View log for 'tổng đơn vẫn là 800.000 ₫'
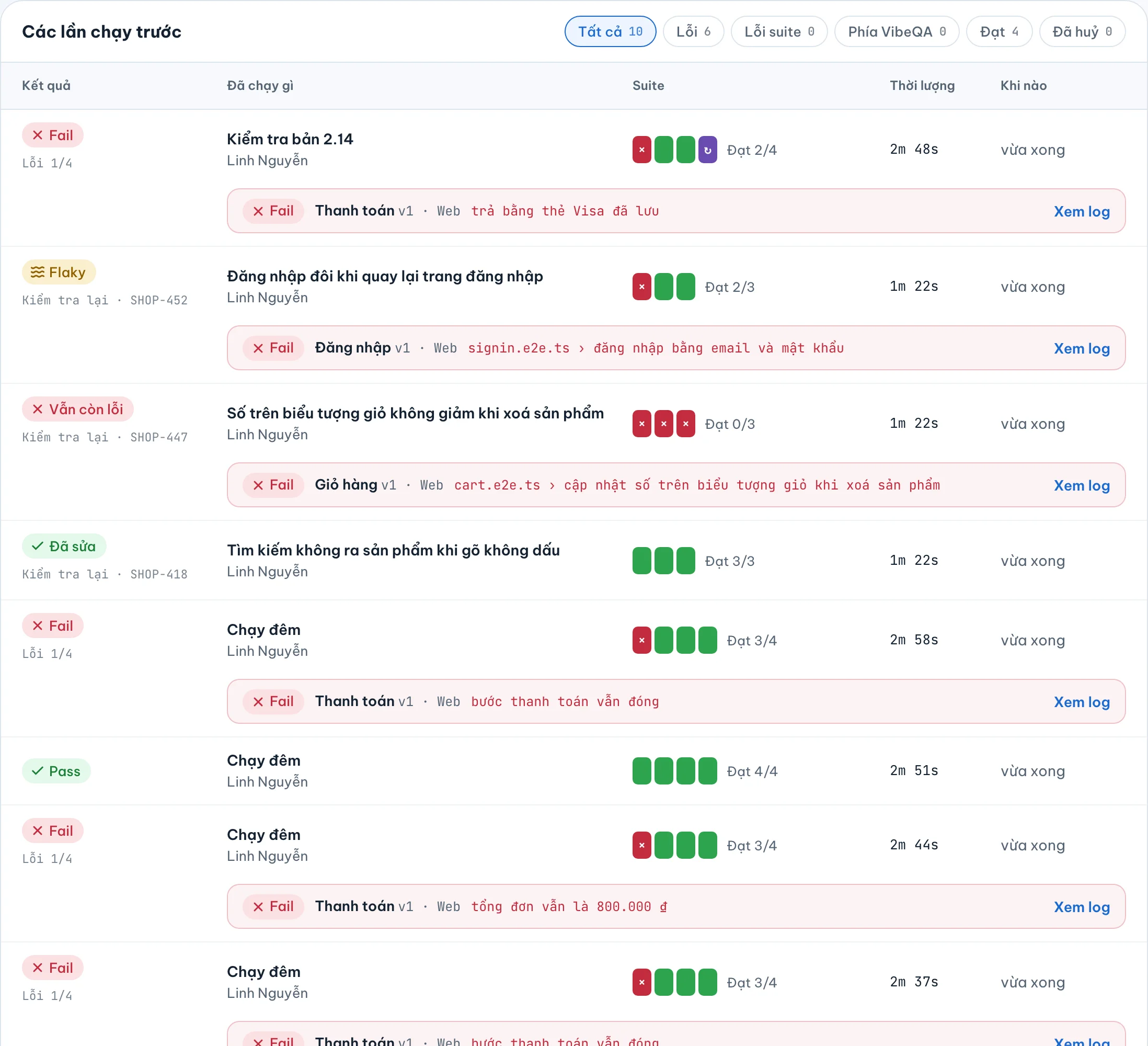This screenshot has height=1046, width=1148. pyautogui.click(x=1082, y=907)
